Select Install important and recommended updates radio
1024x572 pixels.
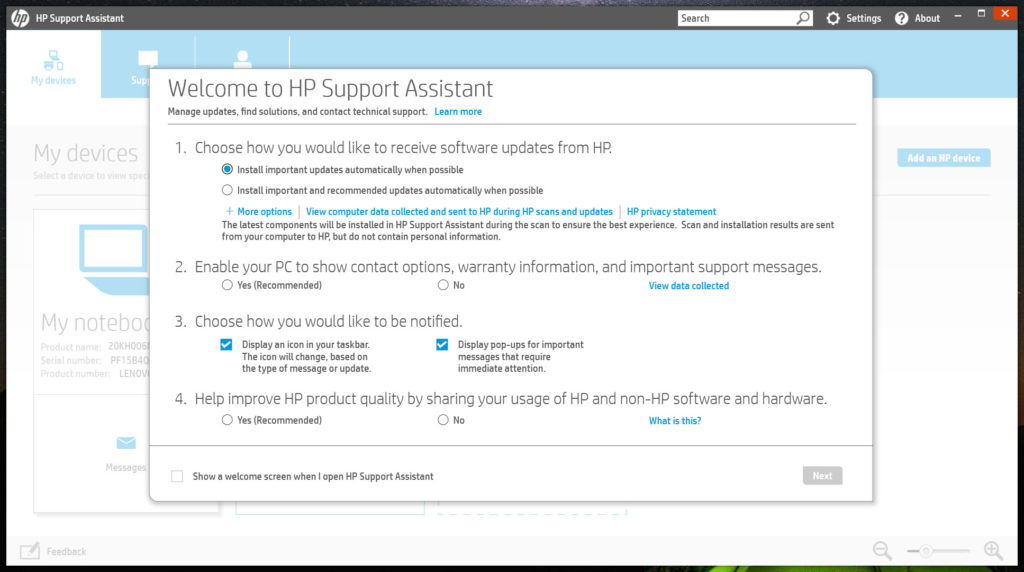point(227,190)
